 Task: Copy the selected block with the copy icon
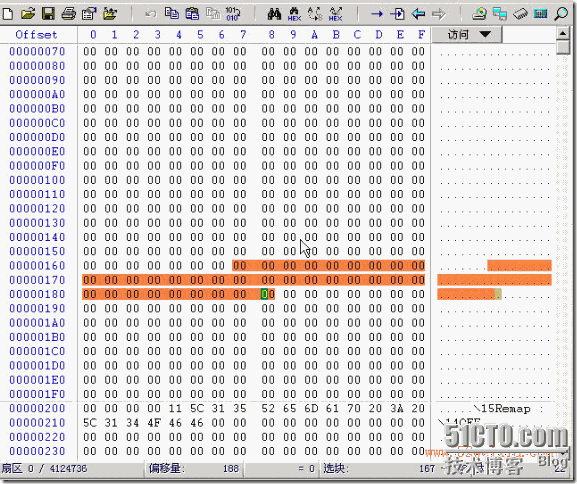click(x=171, y=14)
